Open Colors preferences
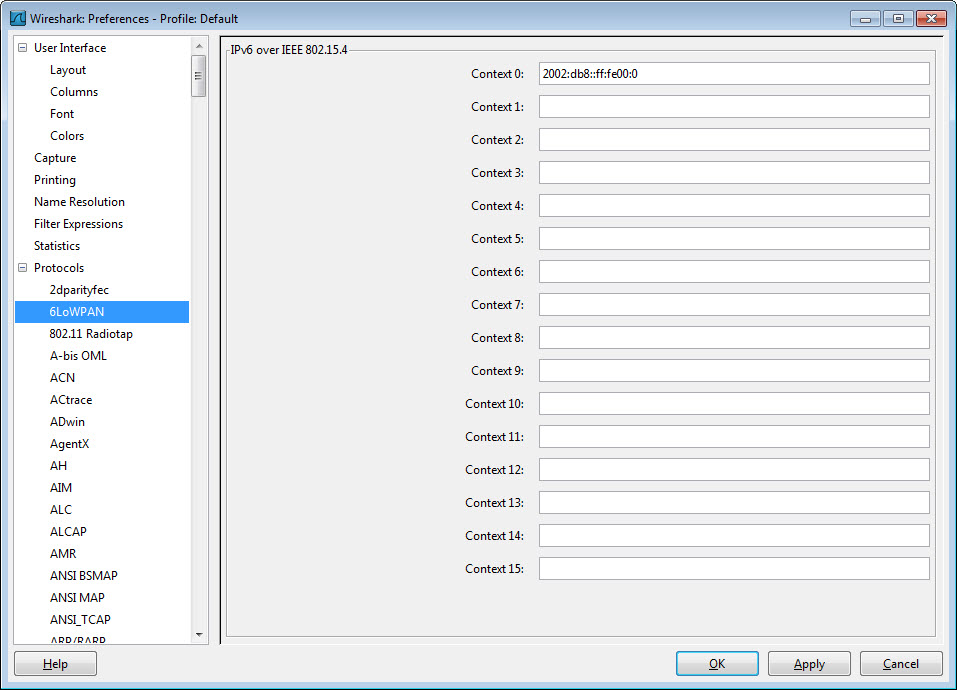Viewport: 957px width, 690px height. tap(67, 136)
